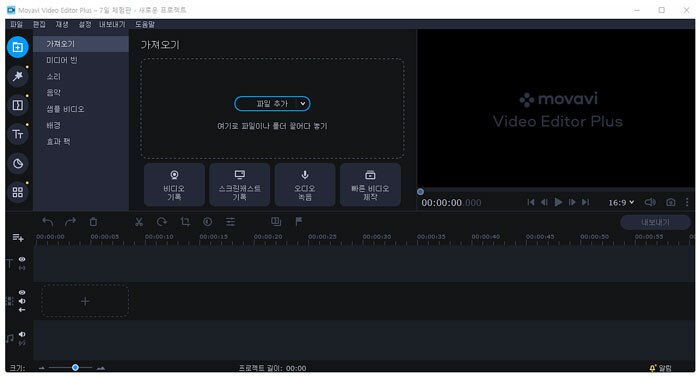The image size is (700, 377).
Task: Open the 내보내기 menu in menu bar
Action: pos(112,24)
